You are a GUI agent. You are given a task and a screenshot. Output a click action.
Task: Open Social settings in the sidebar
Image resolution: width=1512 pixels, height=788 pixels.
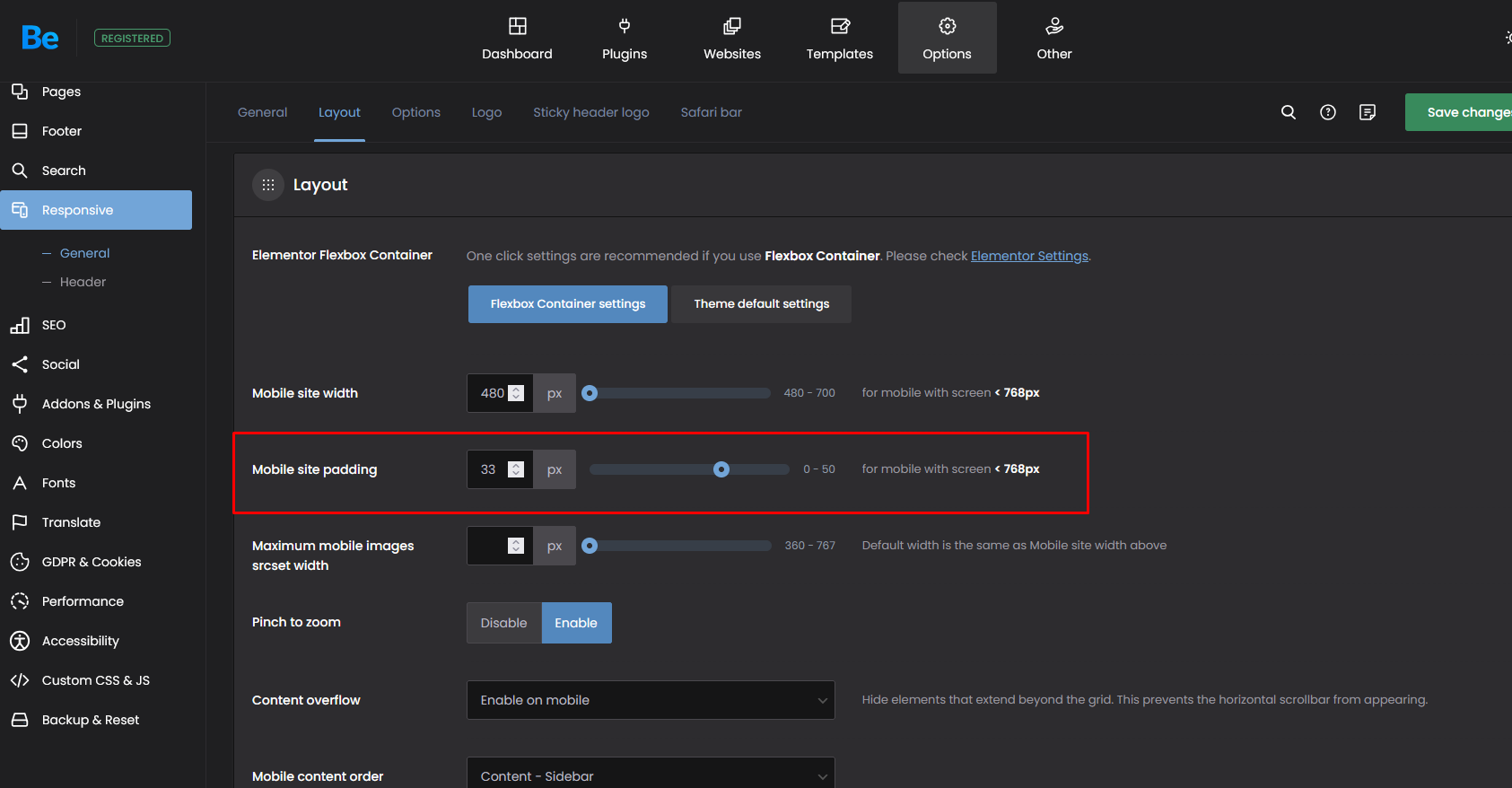tap(96, 364)
